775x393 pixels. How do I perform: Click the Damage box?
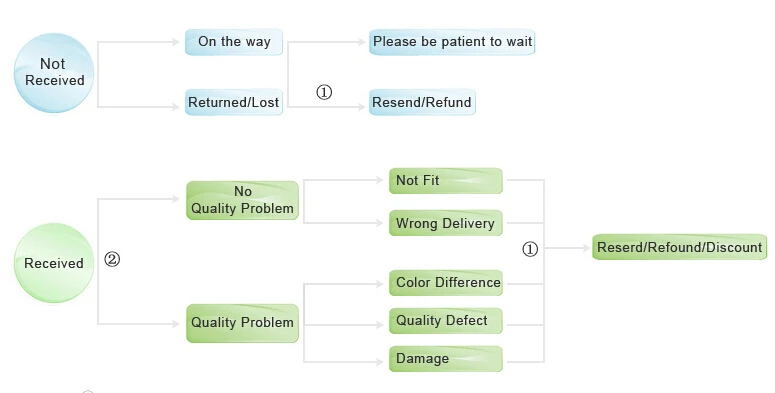tap(446, 359)
